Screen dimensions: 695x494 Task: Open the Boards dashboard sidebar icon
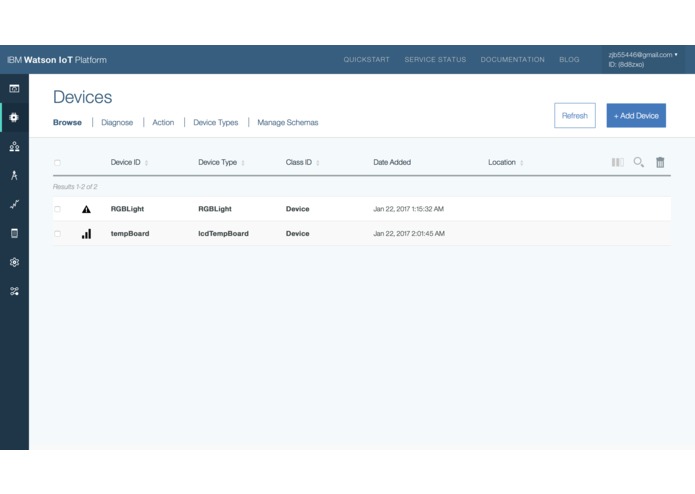[14, 89]
